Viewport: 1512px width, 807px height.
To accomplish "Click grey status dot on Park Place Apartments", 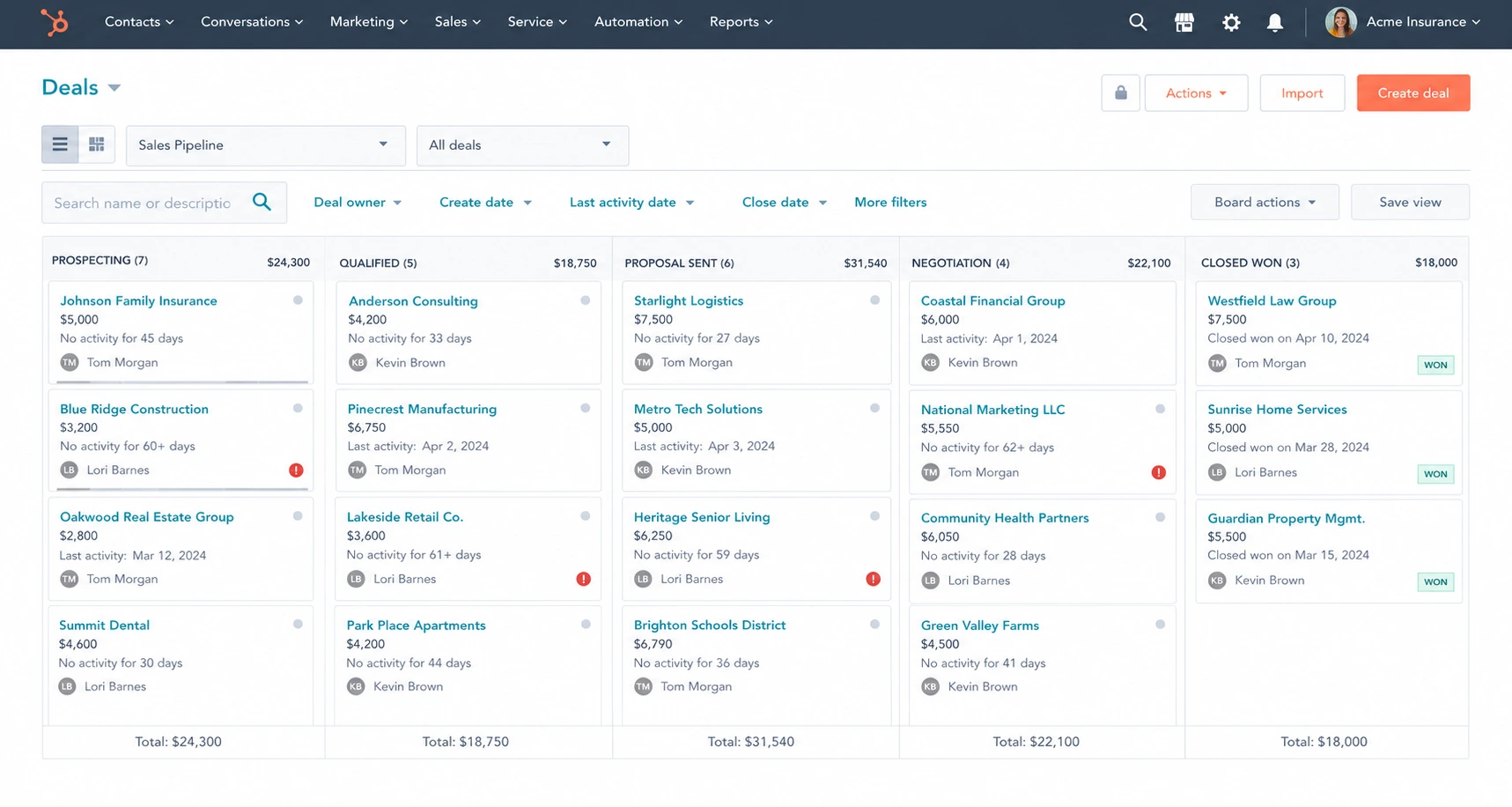I will coord(586,625).
